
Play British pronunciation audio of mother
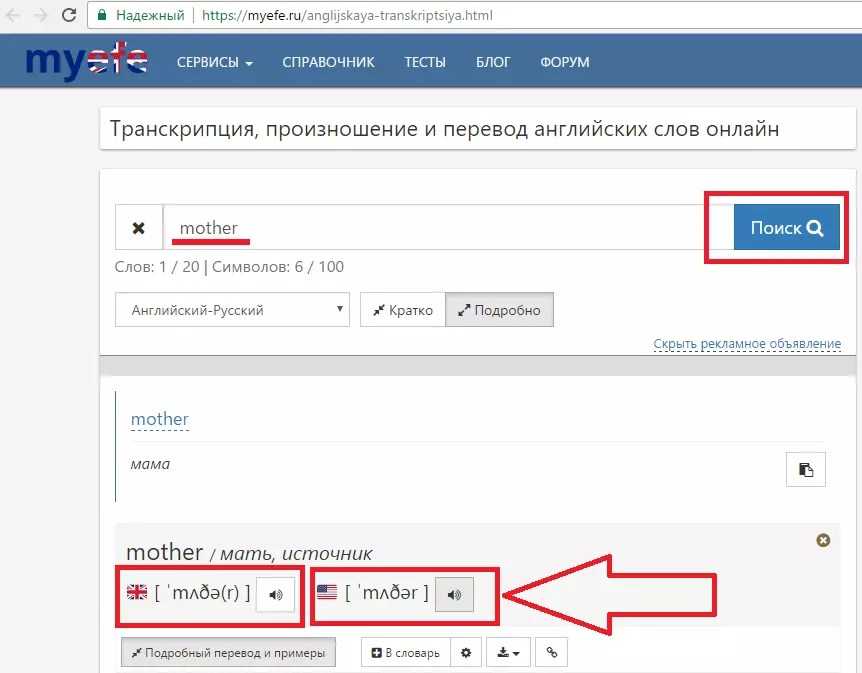[275, 595]
